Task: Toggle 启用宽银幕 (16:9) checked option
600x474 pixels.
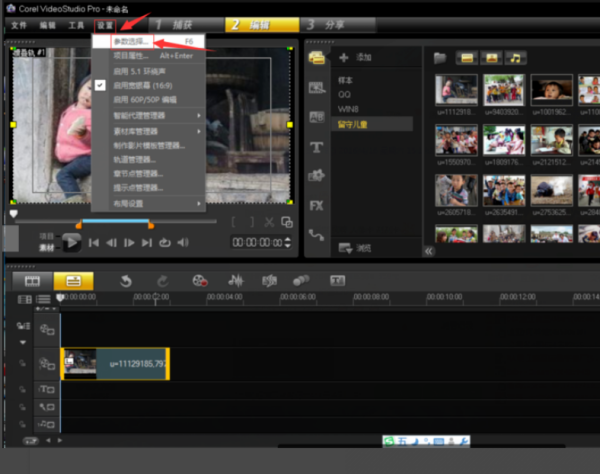Action: pyautogui.click(x=150, y=86)
